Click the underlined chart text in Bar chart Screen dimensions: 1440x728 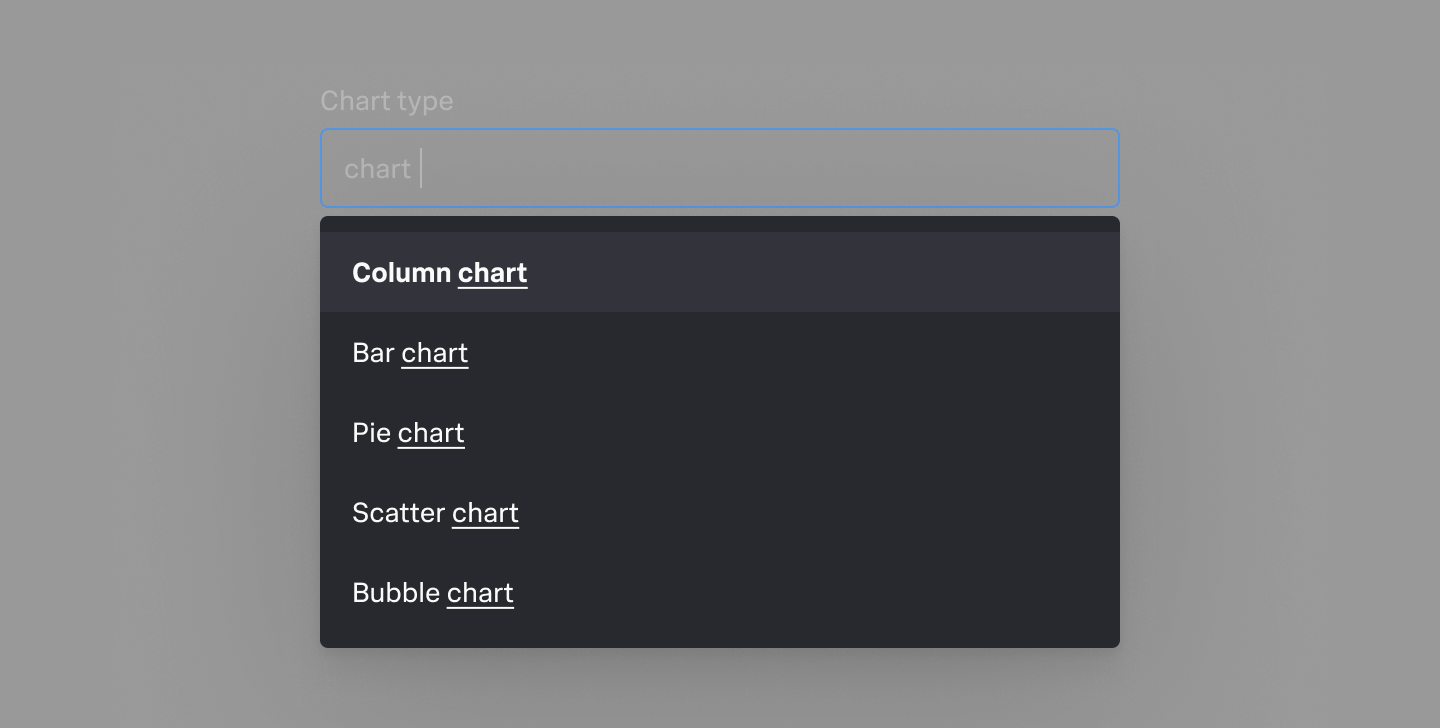coord(434,352)
